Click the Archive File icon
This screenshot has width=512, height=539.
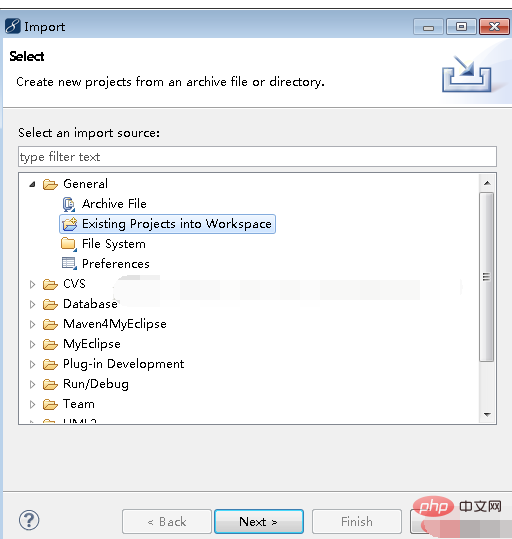[x=69, y=204]
